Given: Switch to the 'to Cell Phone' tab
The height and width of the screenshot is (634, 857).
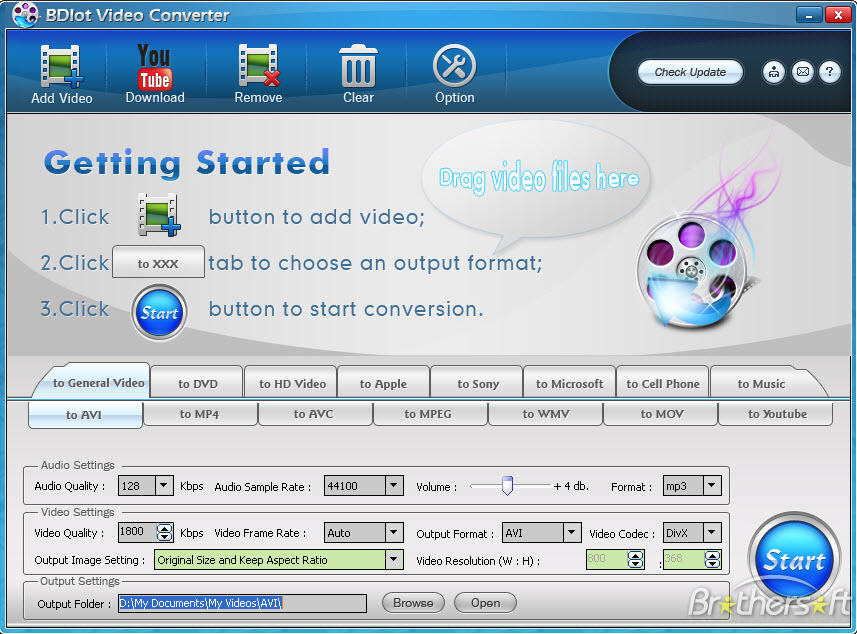Looking at the screenshot, I should coord(663,384).
